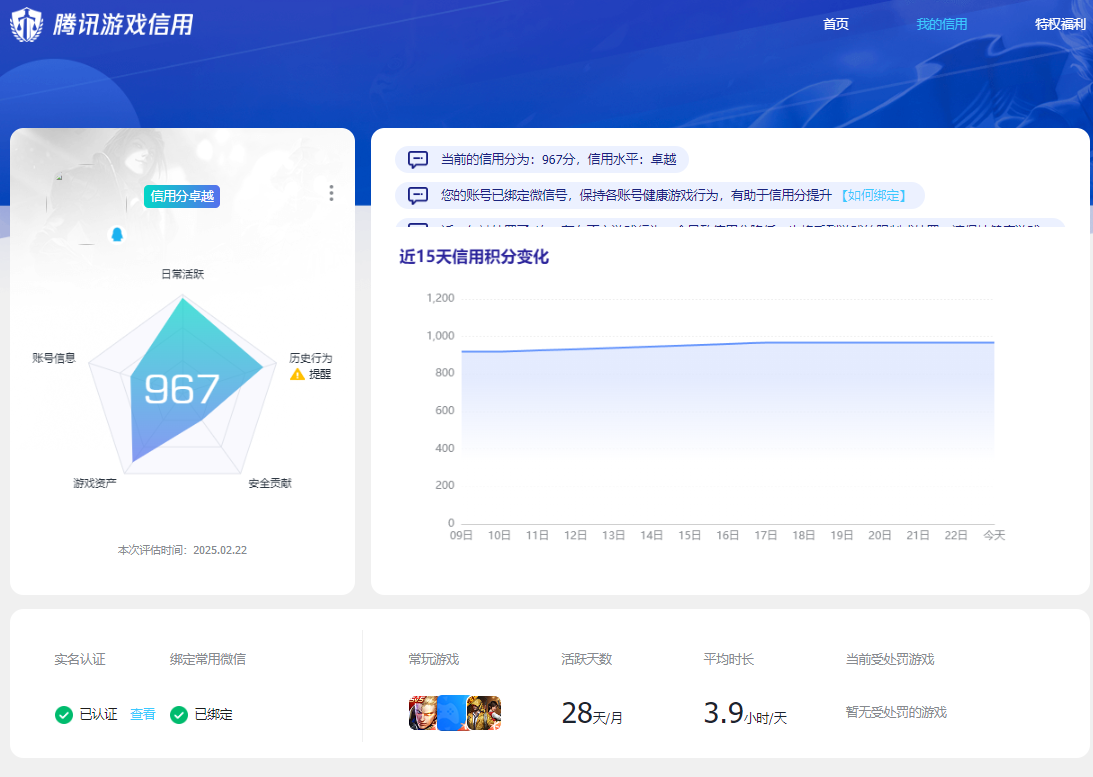Click the credit line at 今天 end point
1093x777 pixels.
pyautogui.click(x=993, y=342)
